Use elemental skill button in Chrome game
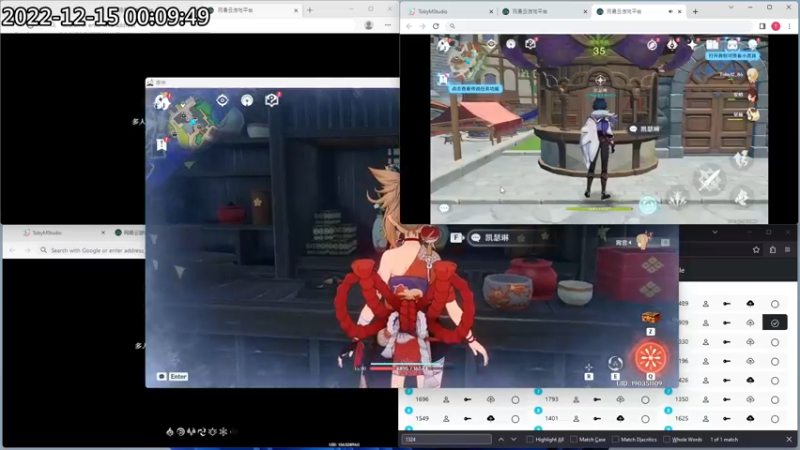Screen dimensions: 800x450 pyautogui.click(x=678, y=199)
